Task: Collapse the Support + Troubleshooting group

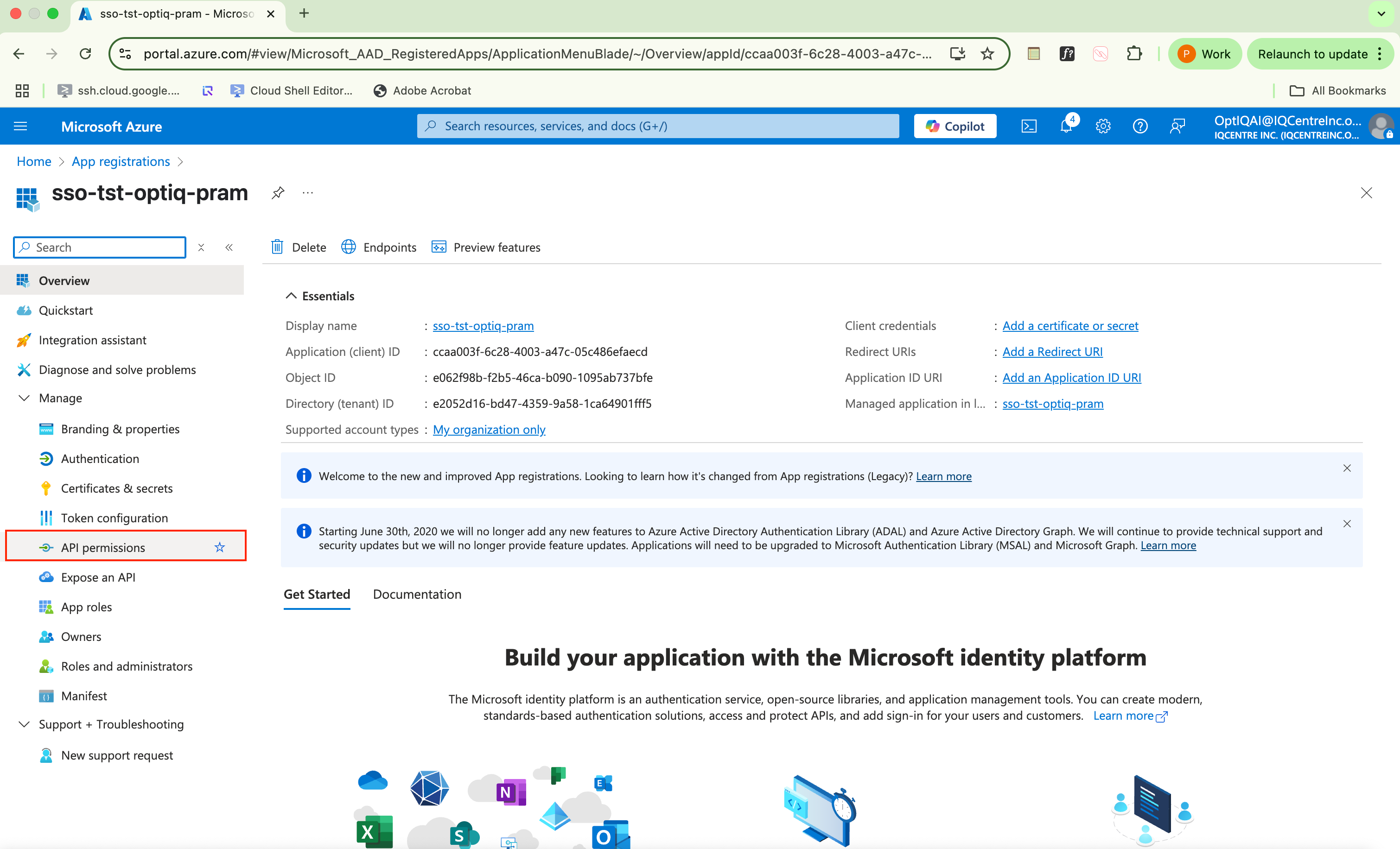Action: point(24,724)
